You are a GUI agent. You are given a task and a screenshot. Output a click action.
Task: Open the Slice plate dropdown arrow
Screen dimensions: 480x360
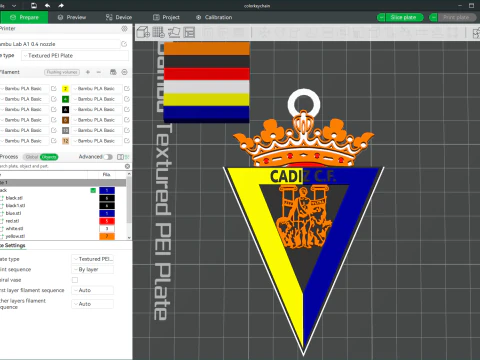[x=381, y=17]
